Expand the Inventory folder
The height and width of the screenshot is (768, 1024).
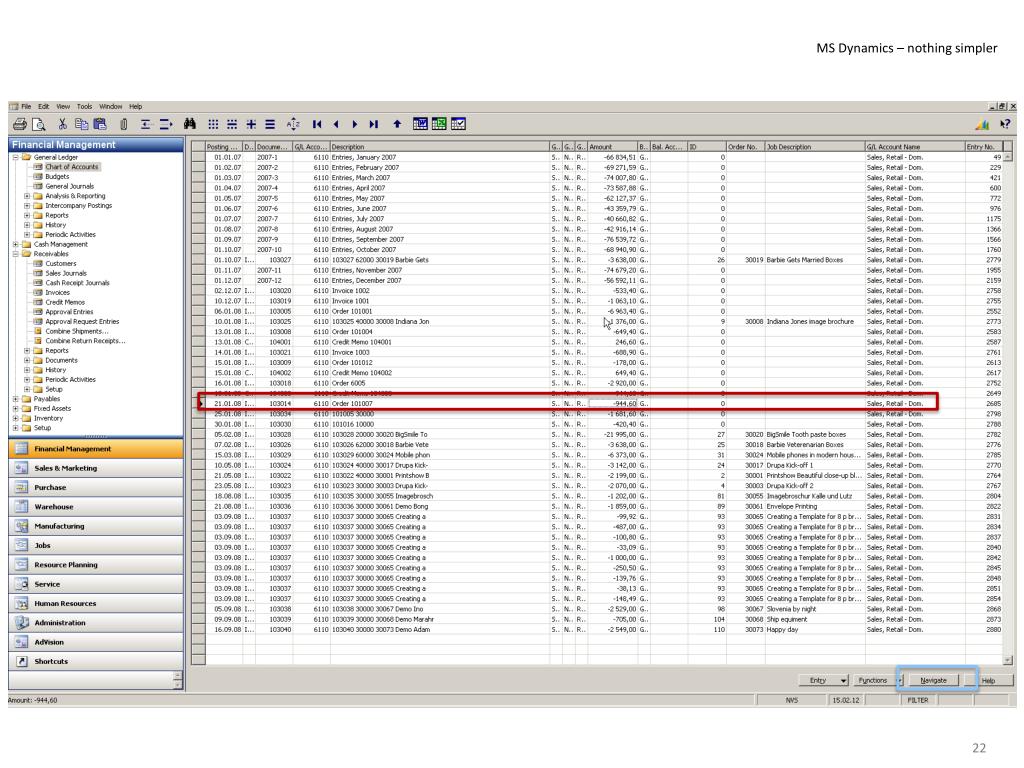point(15,419)
